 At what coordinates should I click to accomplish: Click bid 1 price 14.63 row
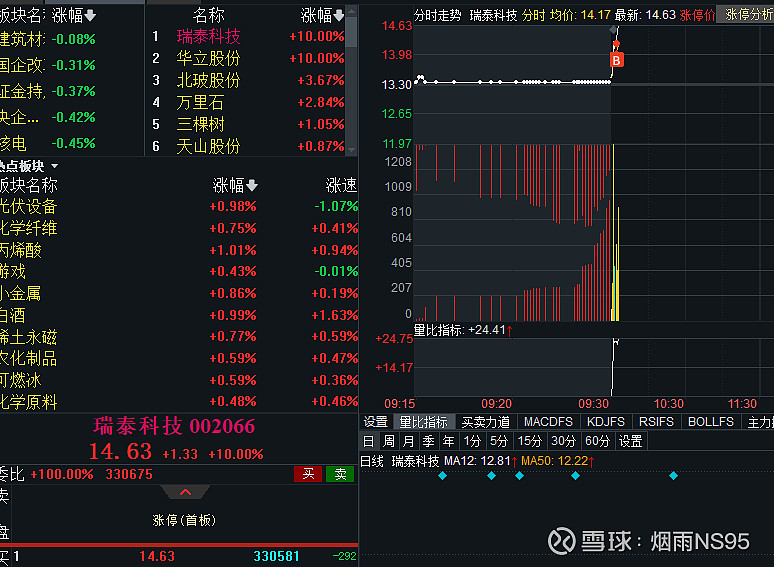179,557
